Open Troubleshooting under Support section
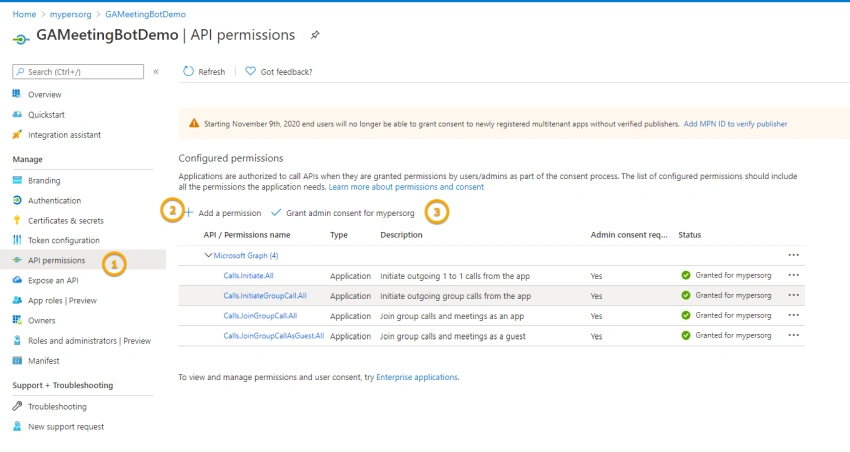 pyautogui.click(x=57, y=406)
